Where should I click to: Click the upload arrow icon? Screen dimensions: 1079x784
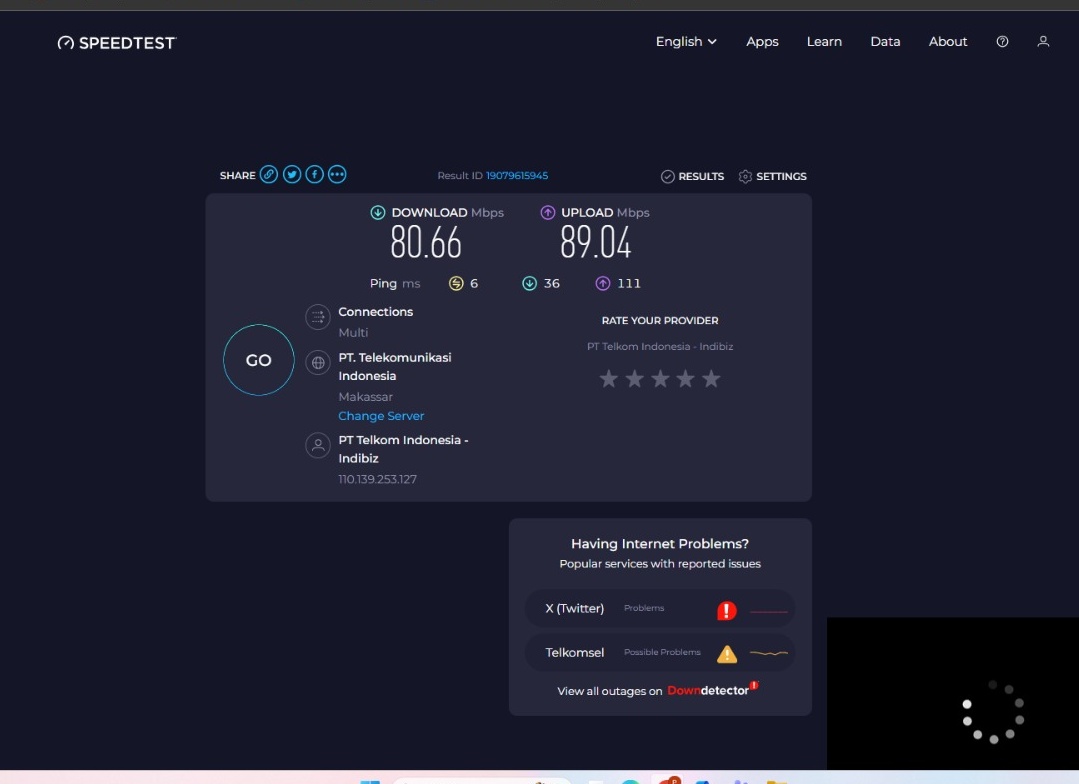(548, 212)
